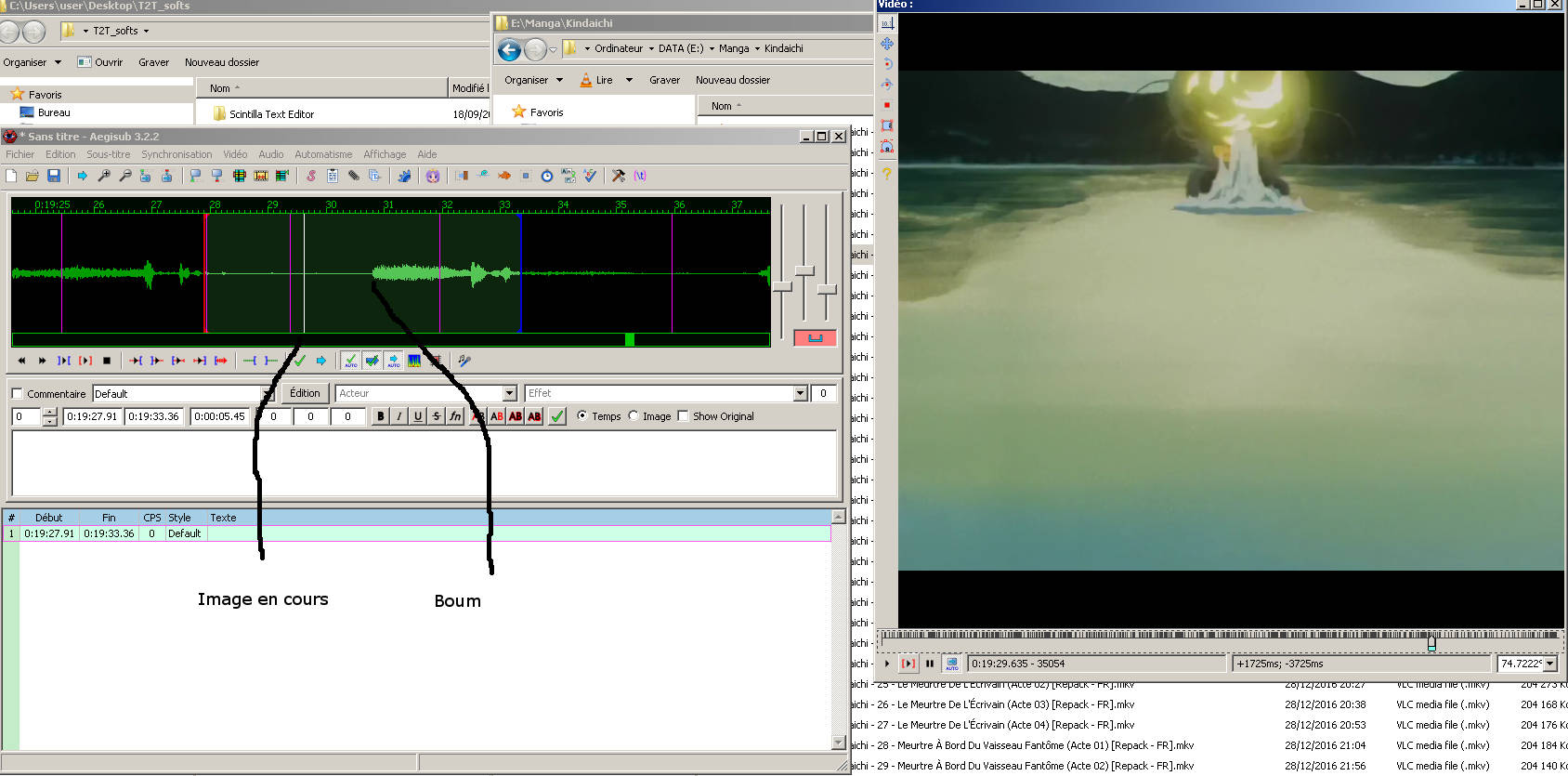Open the Styles Manager icon
The width and height of the screenshot is (1568, 776).
311,176
